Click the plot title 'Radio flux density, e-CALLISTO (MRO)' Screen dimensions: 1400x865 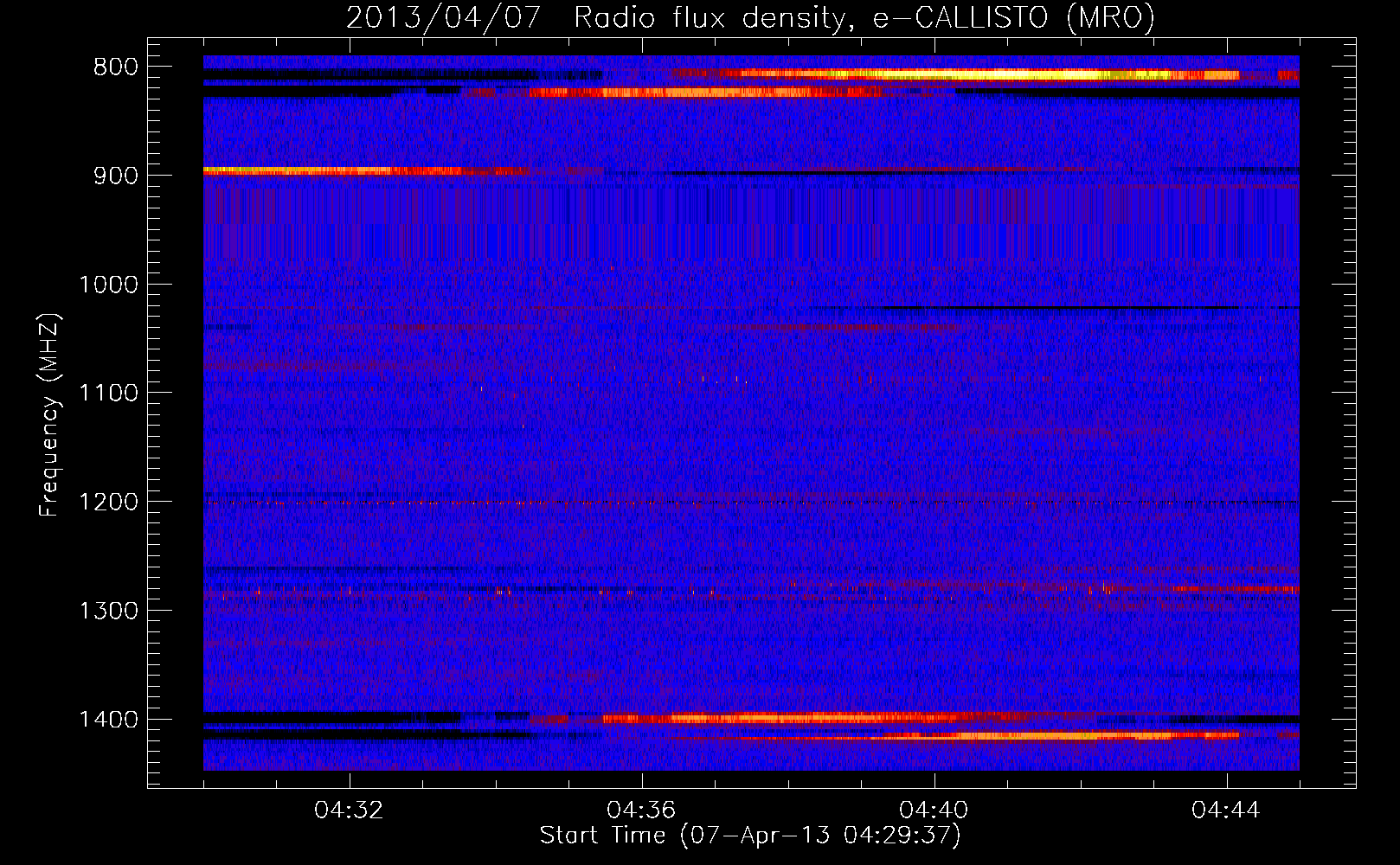[864, 17]
